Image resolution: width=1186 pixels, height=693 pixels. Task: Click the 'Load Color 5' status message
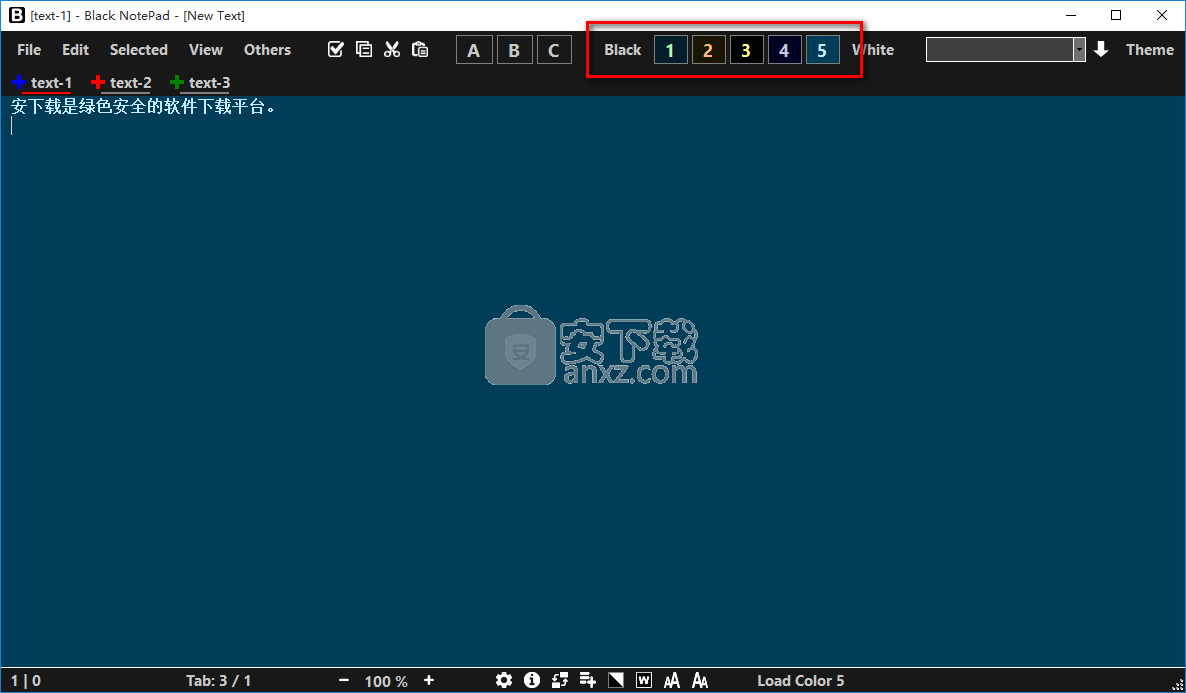coord(800,681)
